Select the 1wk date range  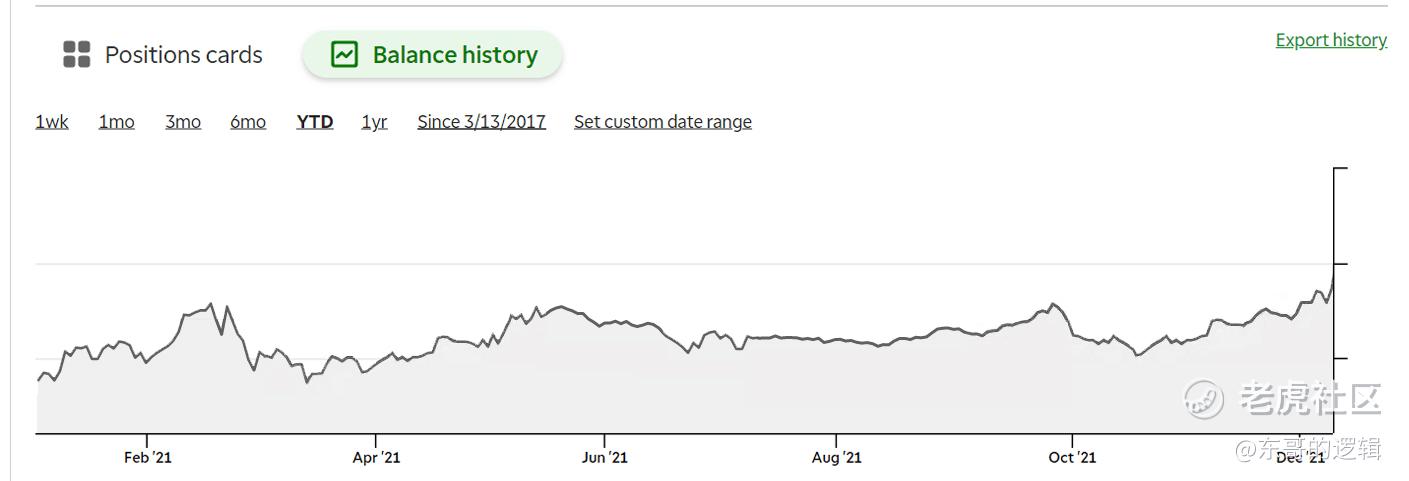pos(52,122)
